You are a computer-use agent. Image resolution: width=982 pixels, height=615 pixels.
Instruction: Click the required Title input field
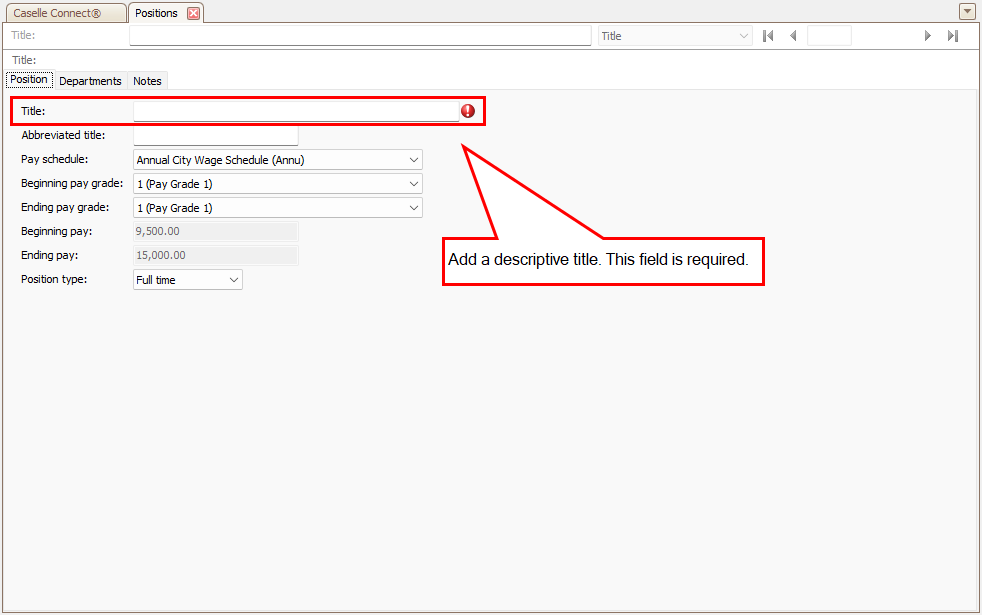tap(296, 111)
